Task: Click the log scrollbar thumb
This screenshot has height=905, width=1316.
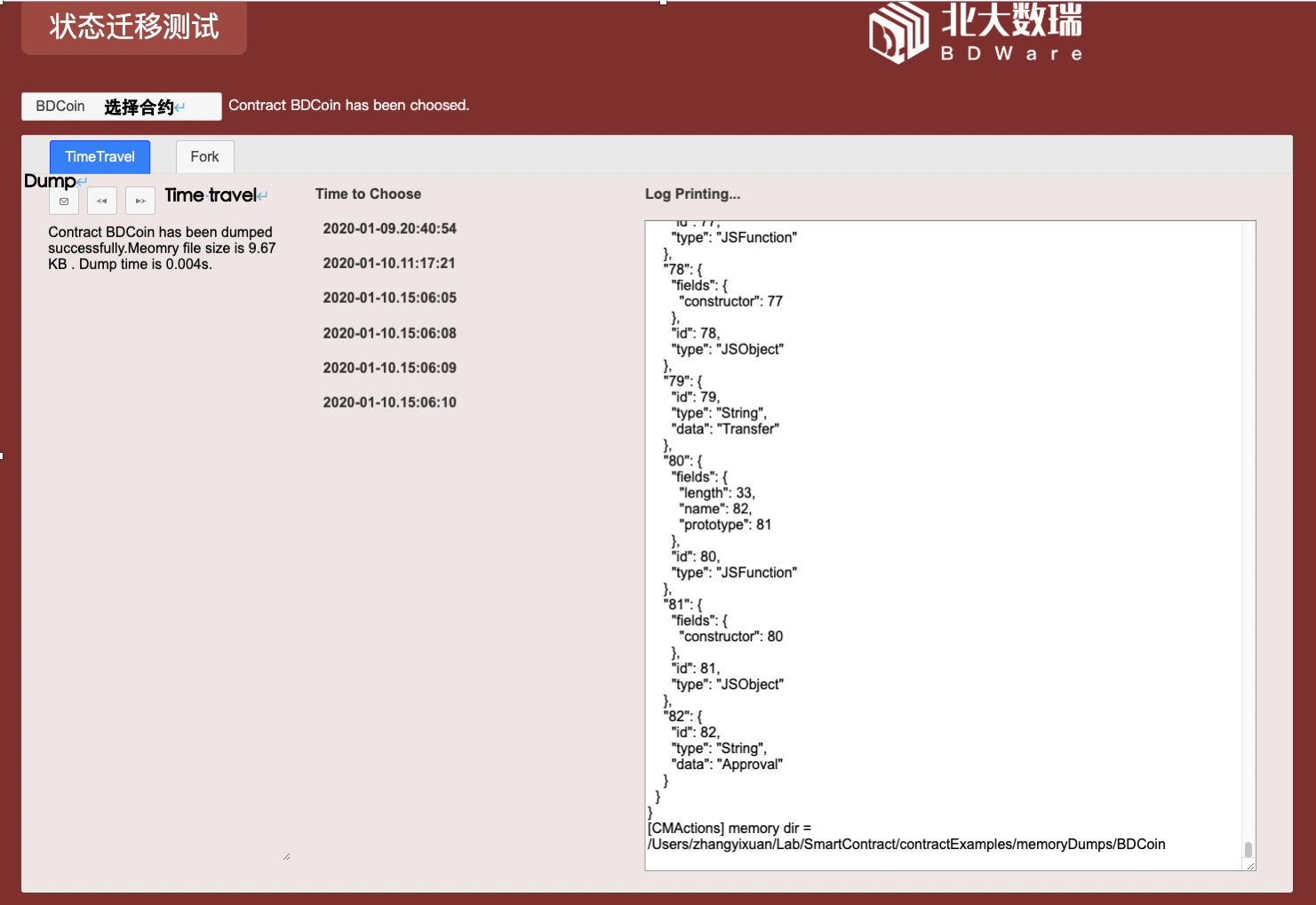Action: point(1248,850)
